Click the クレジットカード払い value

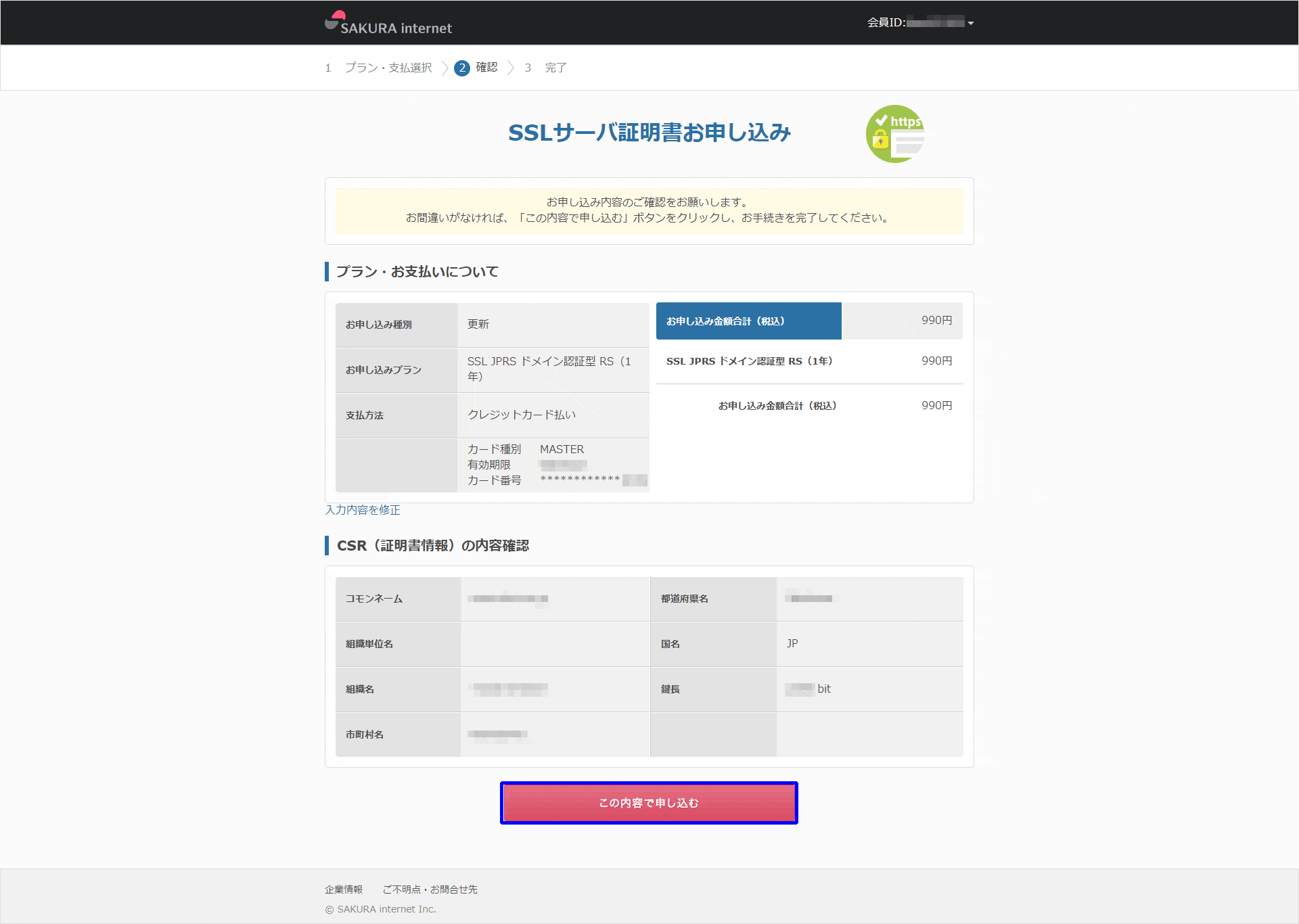click(x=522, y=415)
